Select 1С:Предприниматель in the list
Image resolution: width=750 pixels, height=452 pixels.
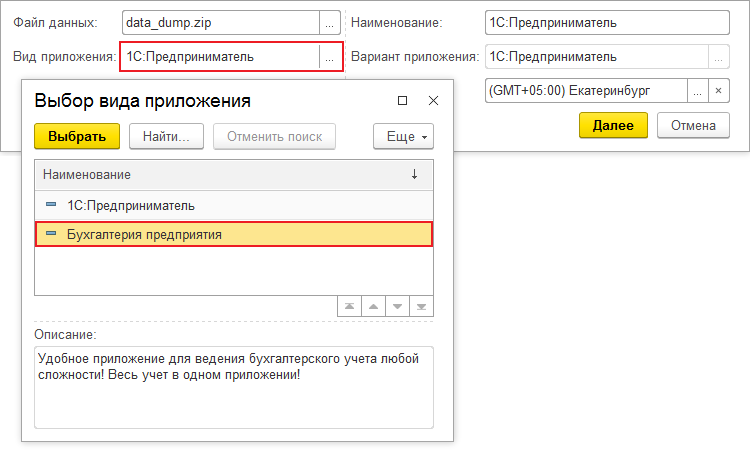pyautogui.click(x=234, y=206)
